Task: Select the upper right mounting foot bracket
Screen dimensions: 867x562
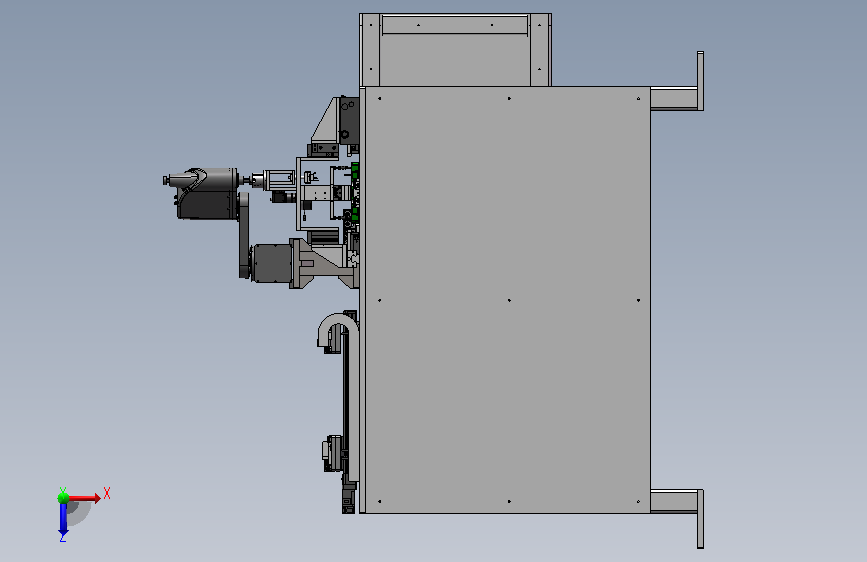Action: pyautogui.click(x=677, y=81)
